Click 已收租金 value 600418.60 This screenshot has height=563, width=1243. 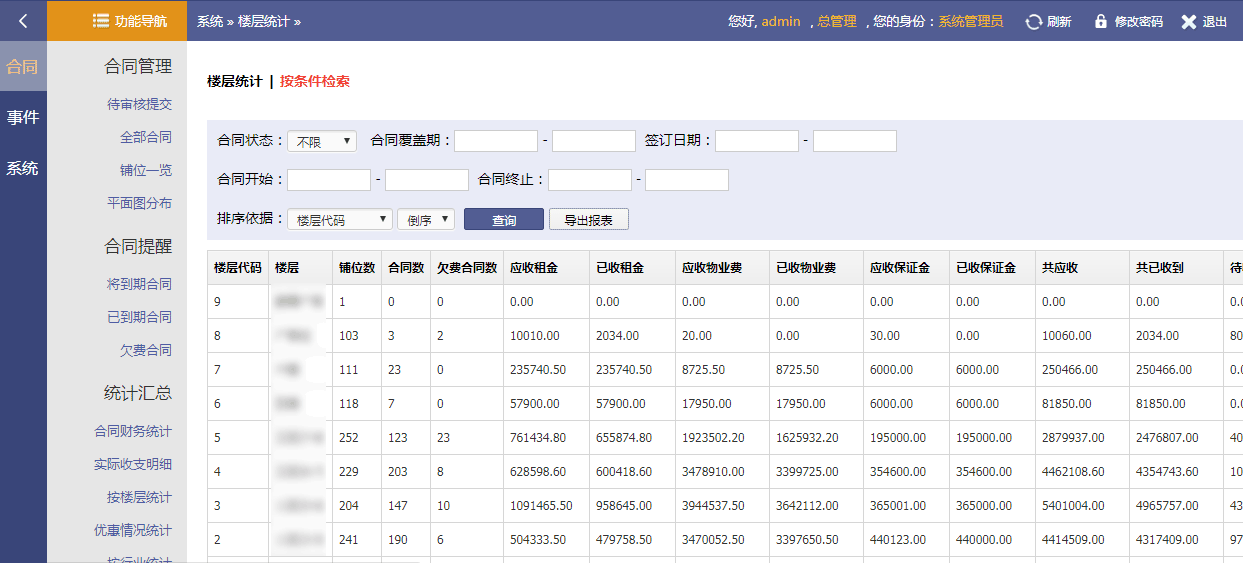[624, 472]
